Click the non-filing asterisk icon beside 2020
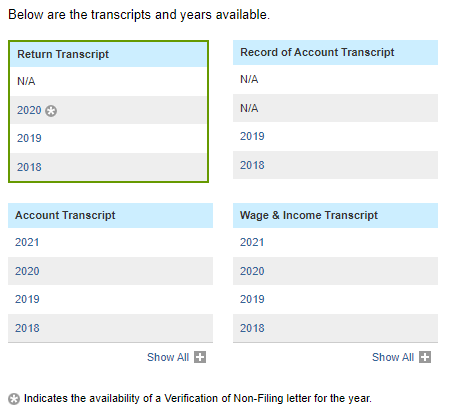 pos(51,111)
